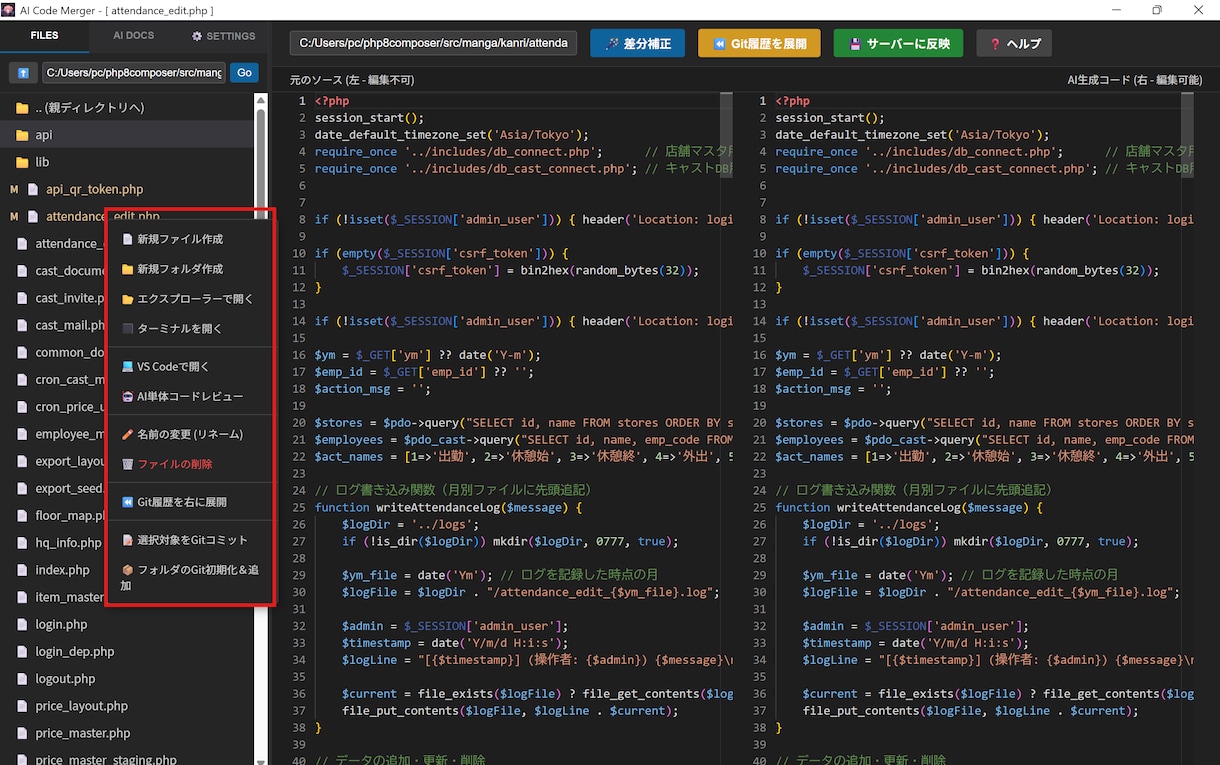Focus the top file path field
Viewport: 1220px width, 765px height.
(434, 43)
